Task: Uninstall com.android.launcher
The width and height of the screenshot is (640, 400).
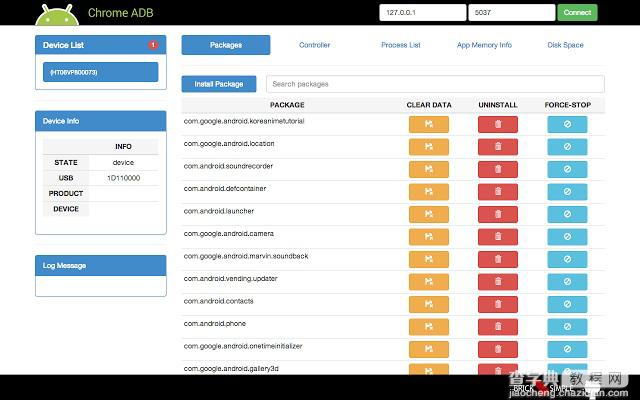Action: (498, 214)
